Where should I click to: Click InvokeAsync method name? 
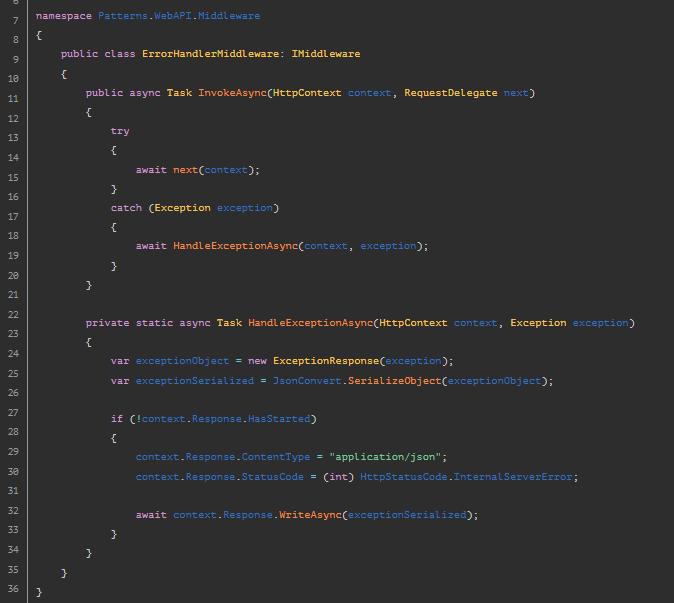coord(232,93)
